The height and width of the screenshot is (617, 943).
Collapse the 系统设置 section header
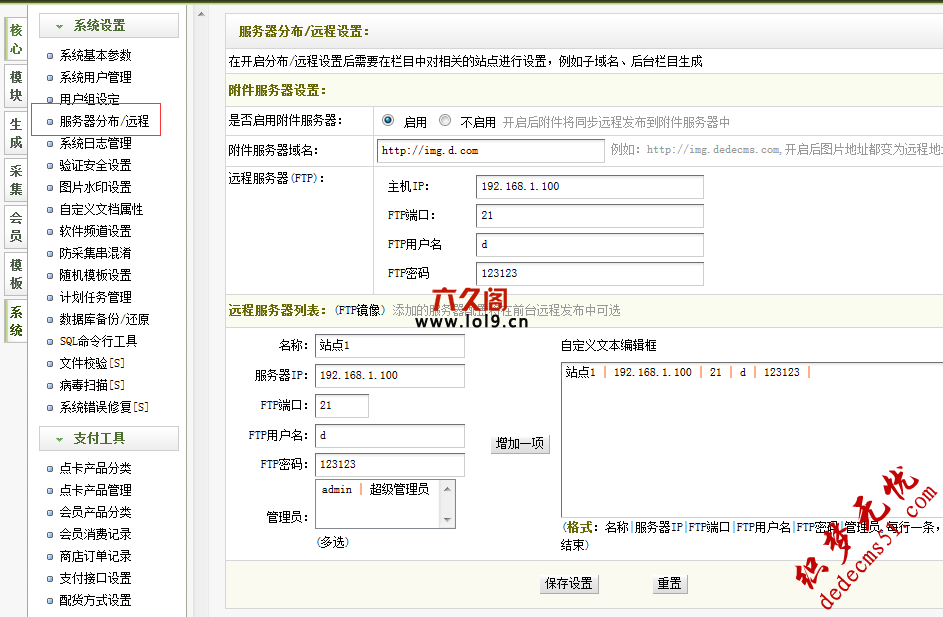tap(108, 26)
